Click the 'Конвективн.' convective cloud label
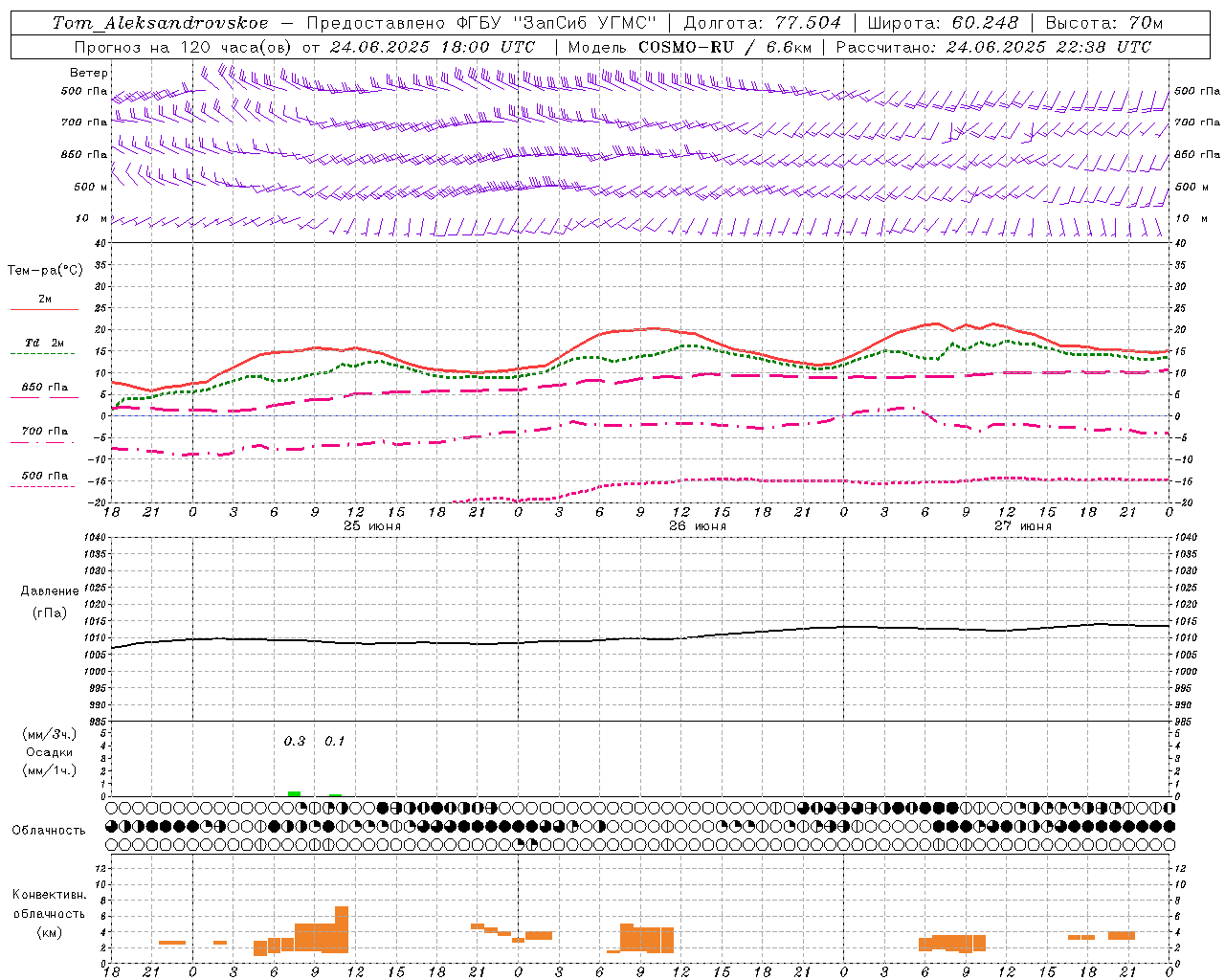 pos(49,895)
